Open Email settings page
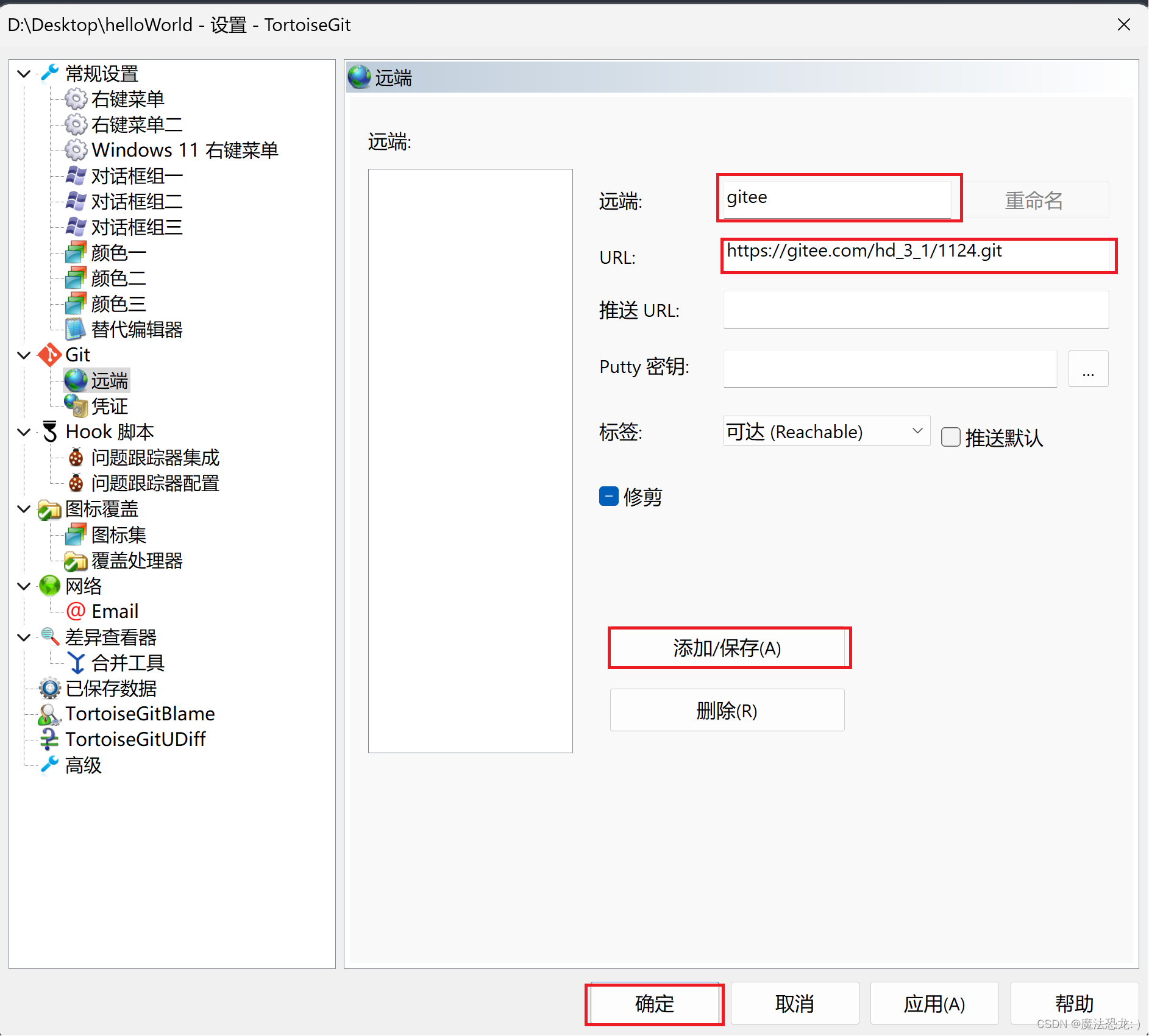Viewport: 1149px width, 1036px height. coord(115,611)
